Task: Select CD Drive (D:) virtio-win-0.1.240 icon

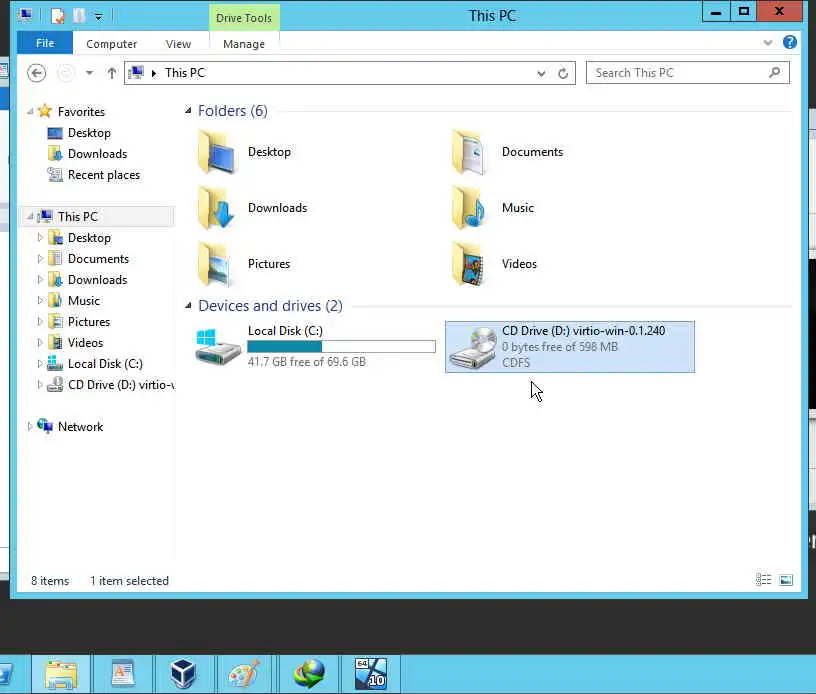Action: 473,348
